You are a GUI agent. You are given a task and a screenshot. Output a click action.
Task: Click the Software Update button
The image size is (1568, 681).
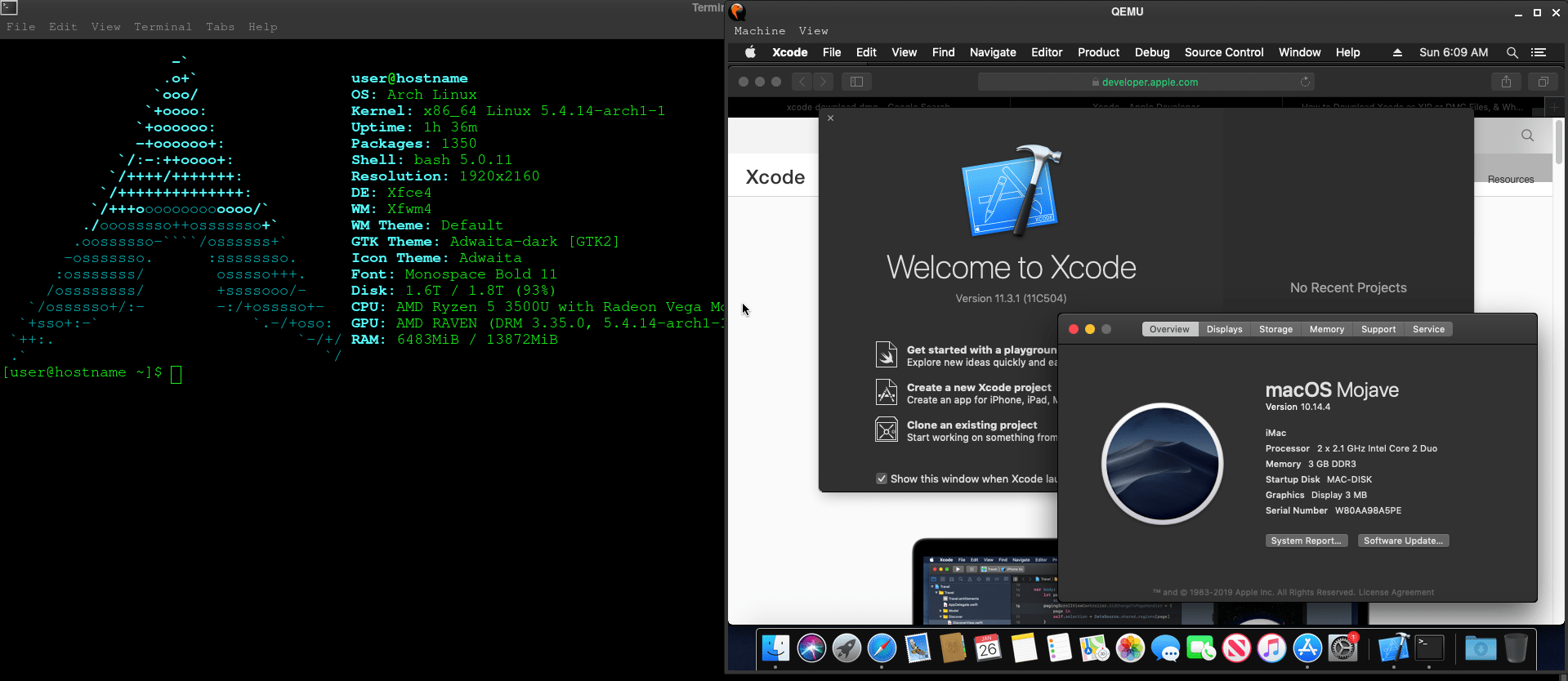1403,541
